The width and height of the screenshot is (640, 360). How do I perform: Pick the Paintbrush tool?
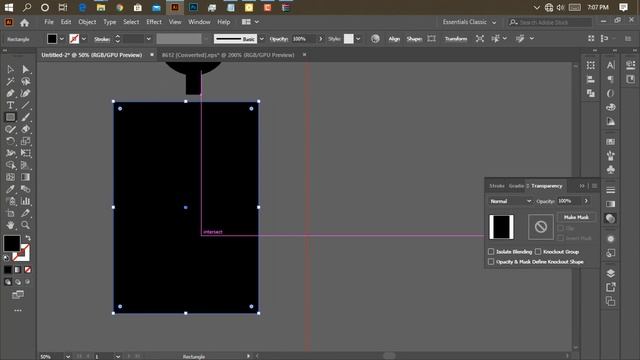click(25, 118)
